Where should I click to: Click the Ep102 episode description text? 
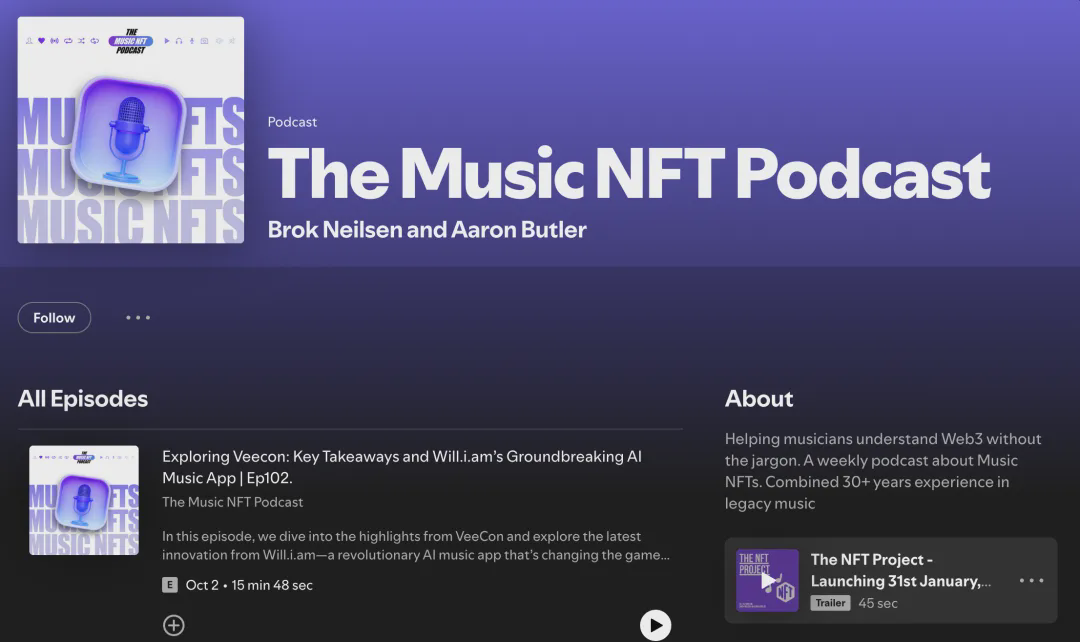[416, 546]
